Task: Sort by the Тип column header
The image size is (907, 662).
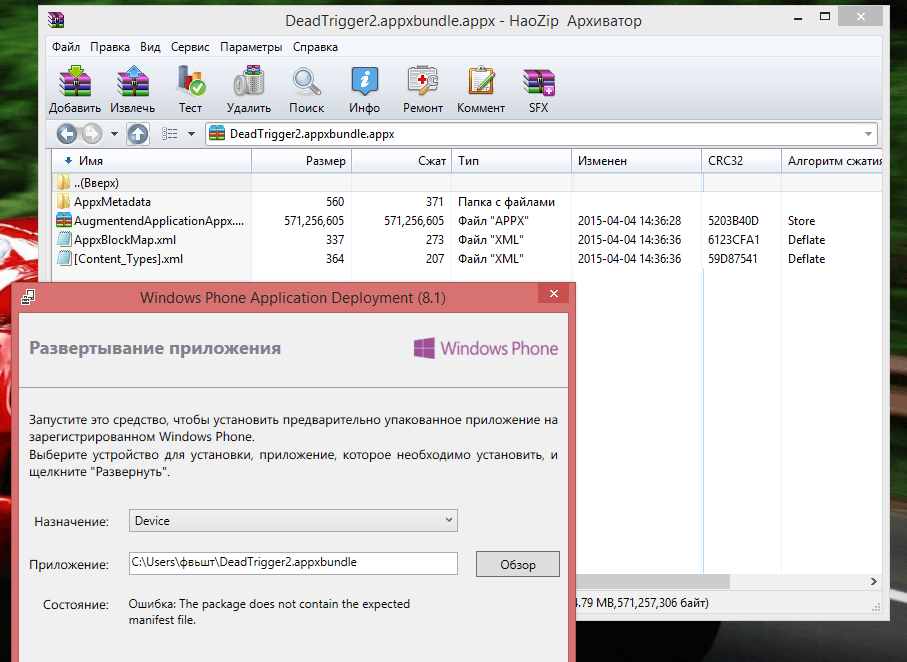Action: tap(512, 161)
